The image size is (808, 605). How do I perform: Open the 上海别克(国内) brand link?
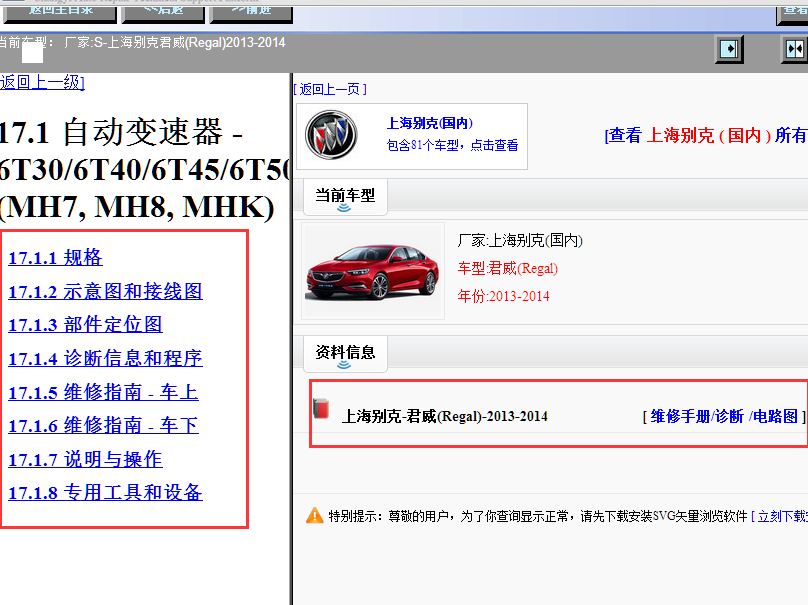[429, 123]
